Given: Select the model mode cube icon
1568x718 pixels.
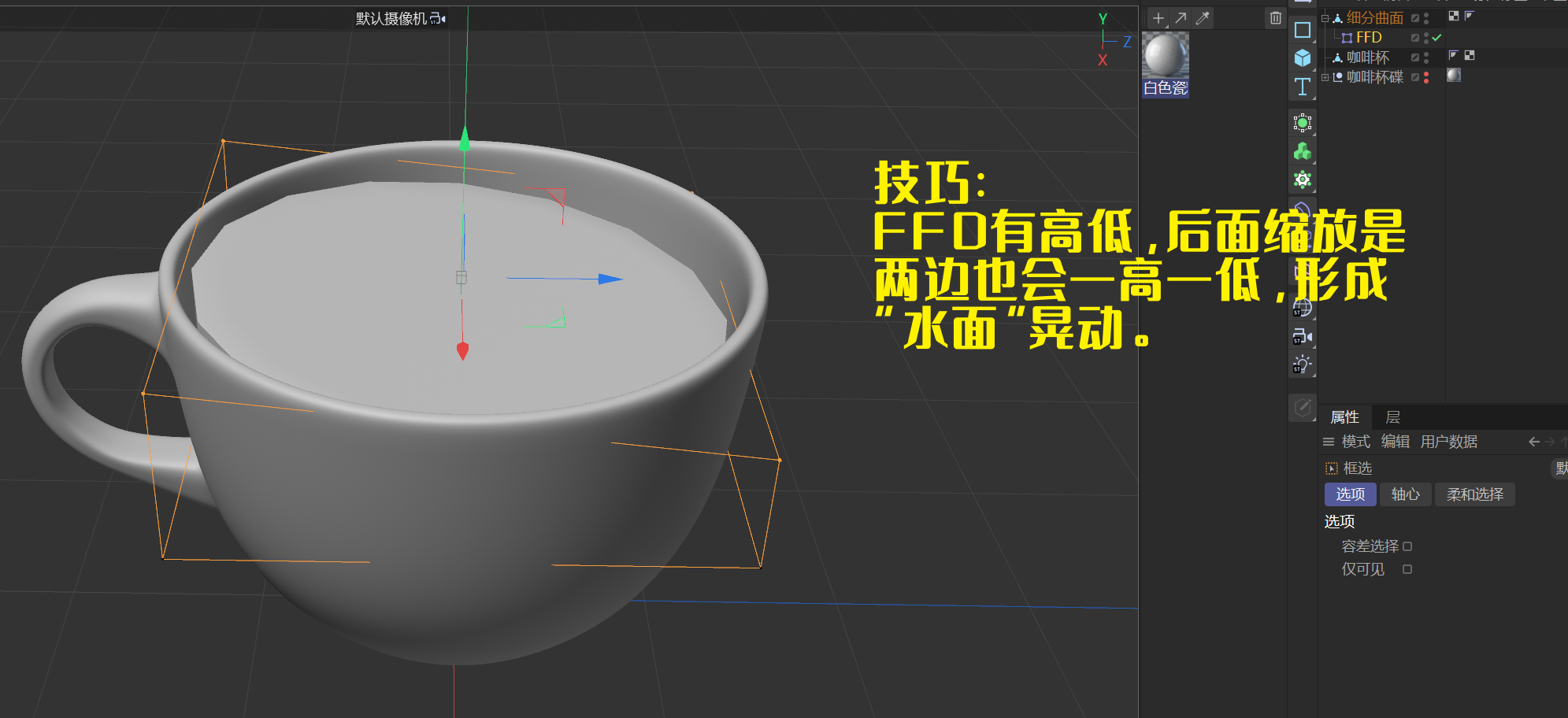Looking at the screenshot, I should click(1303, 57).
